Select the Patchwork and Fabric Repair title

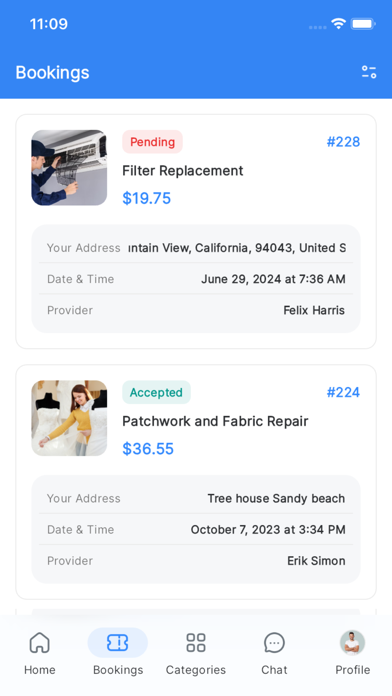(x=215, y=421)
